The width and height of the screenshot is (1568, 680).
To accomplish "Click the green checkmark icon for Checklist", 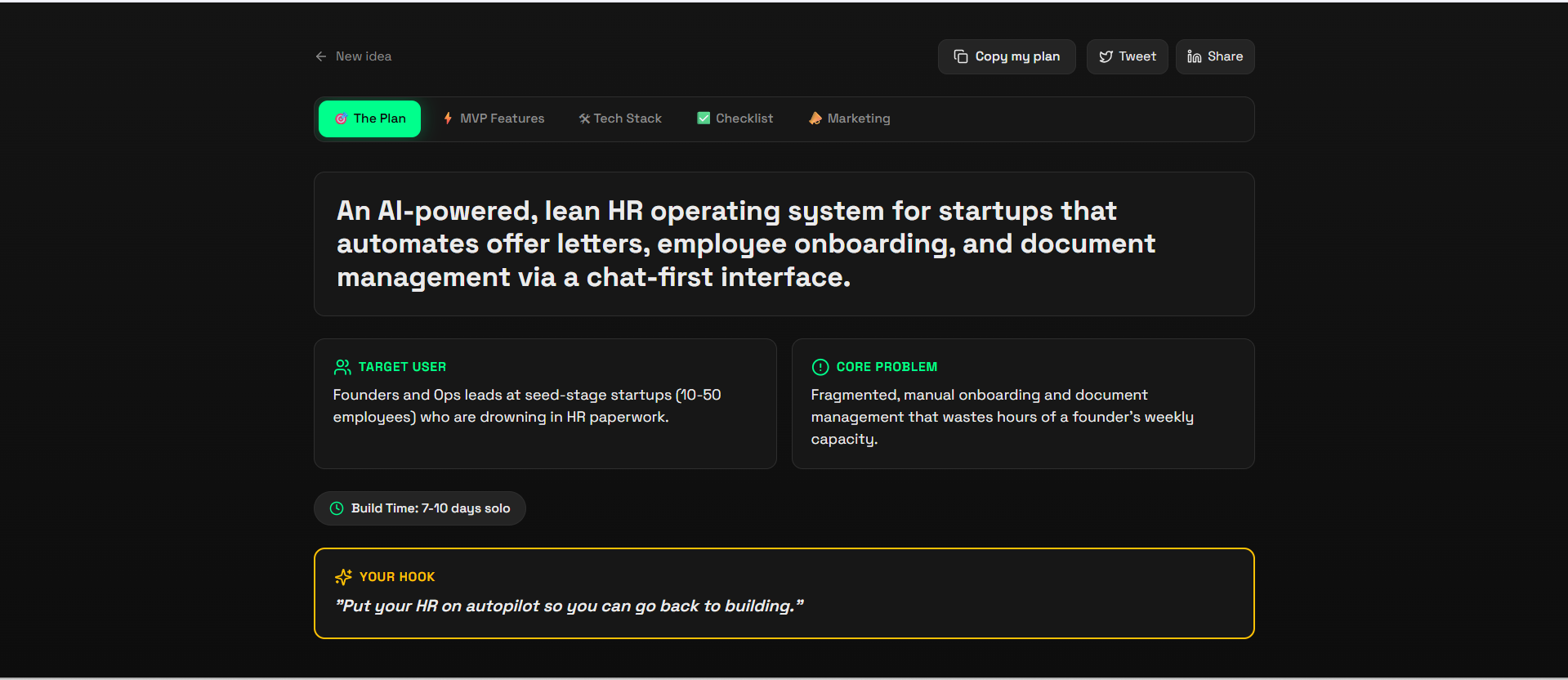I will click(x=704, y=119).
